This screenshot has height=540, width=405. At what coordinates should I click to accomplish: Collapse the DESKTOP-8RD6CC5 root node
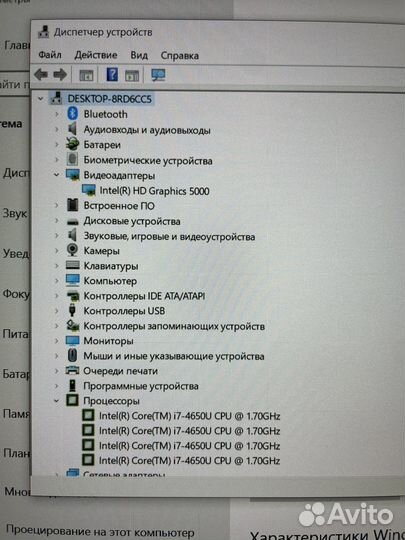[40, 99]
